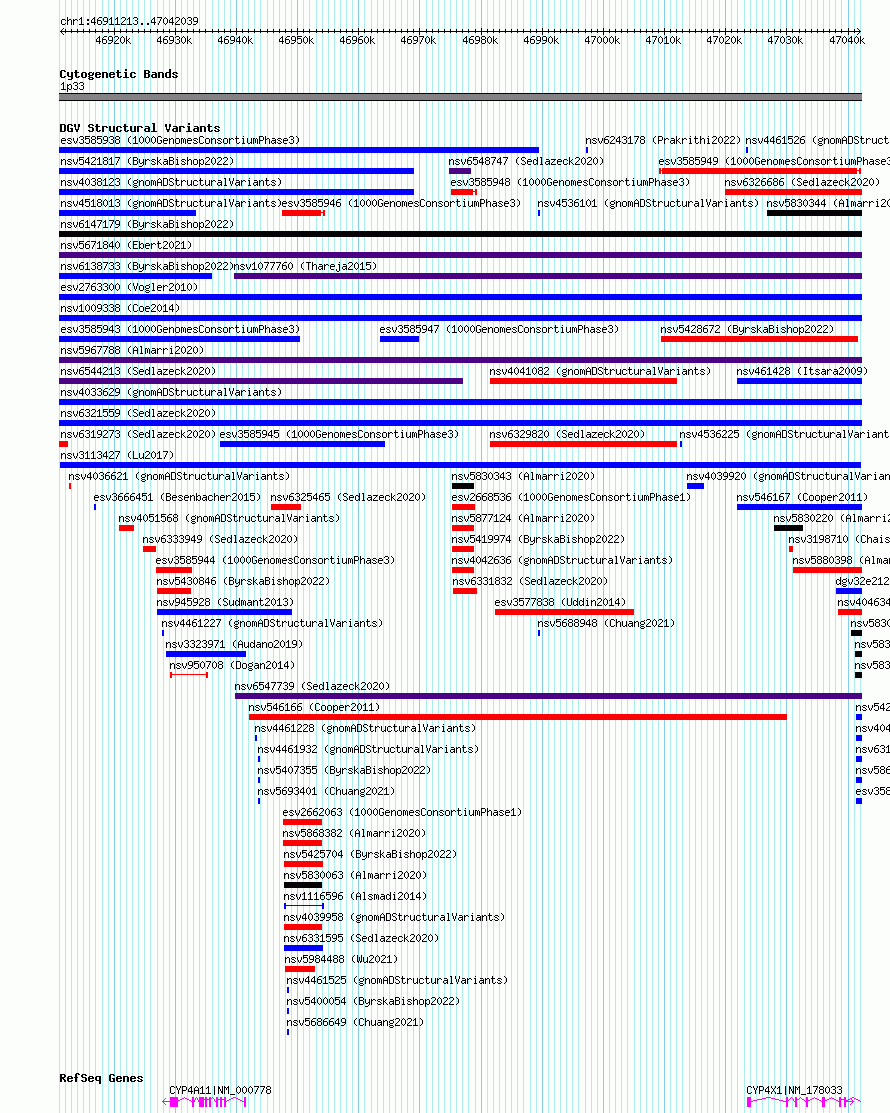Open nsv1009338 (Coe2014) label

(x=120, y=308)
